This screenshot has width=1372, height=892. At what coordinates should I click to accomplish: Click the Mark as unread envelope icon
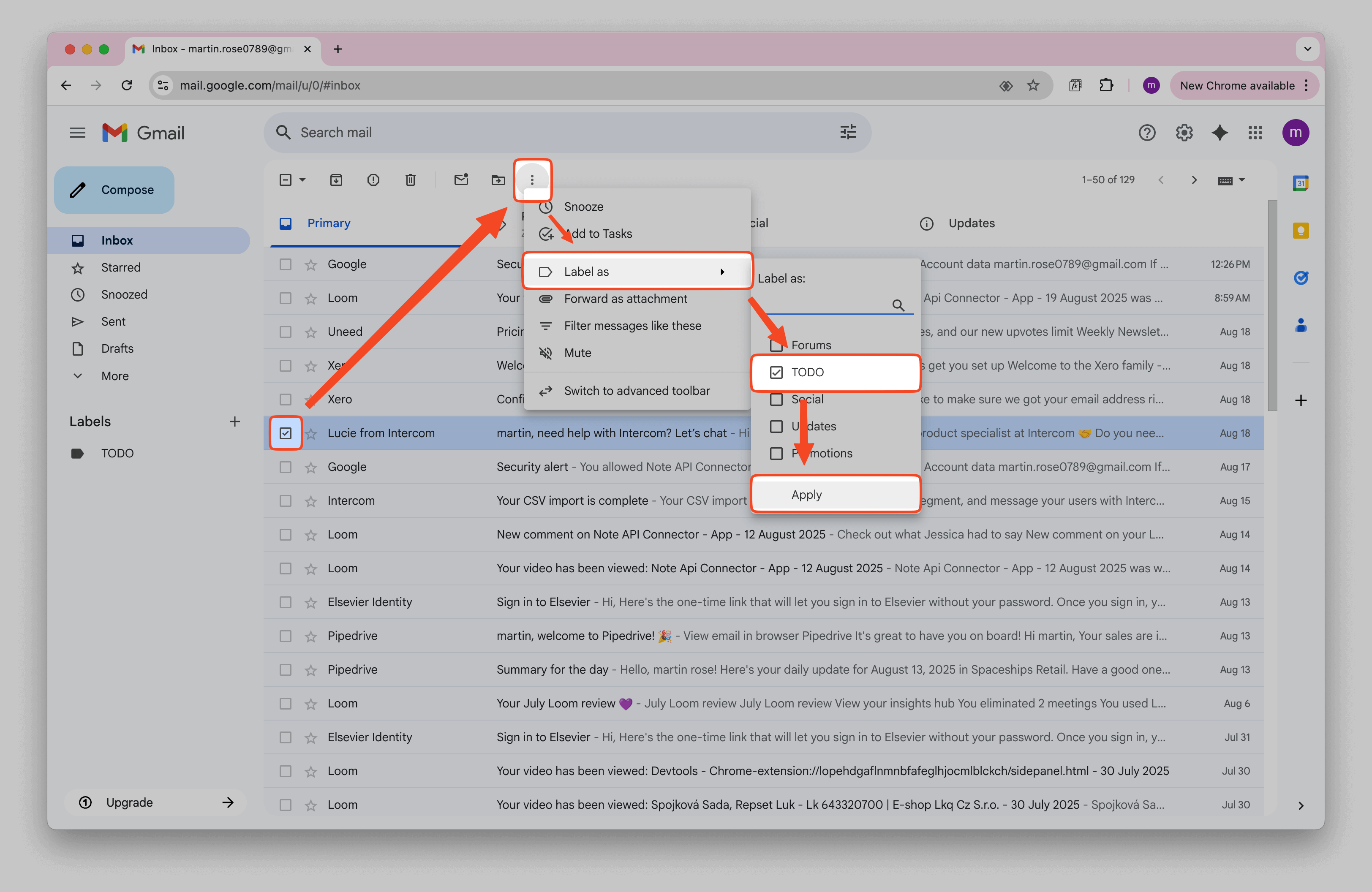tap(461, 180)
